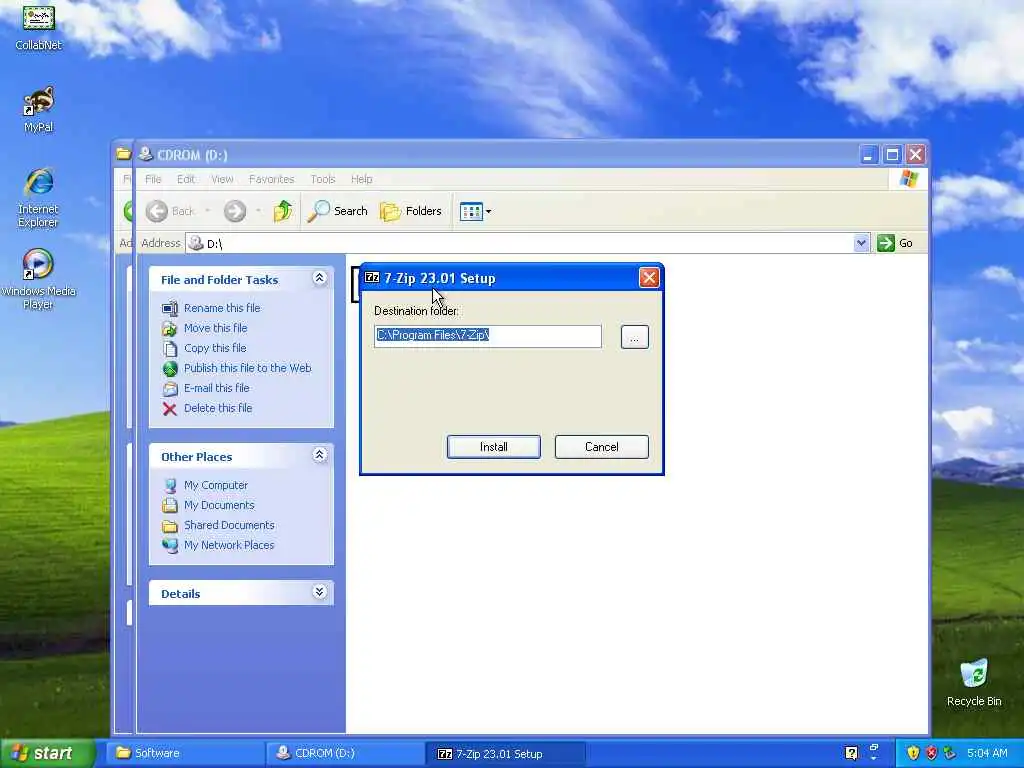Open the destination folder browse button
Viewport: 1024px width, 768px height.
click(x=634, y=337)
